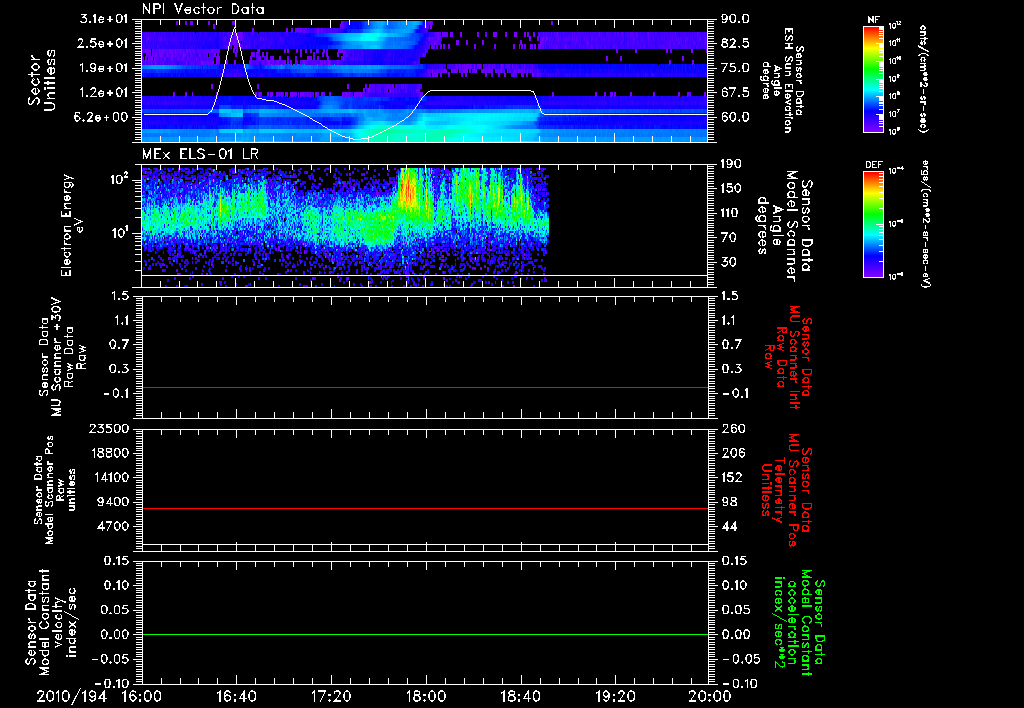Click the 18:00 time axis label
The width and height of the screenshot is (1024, 708).
tap(426, 696)
